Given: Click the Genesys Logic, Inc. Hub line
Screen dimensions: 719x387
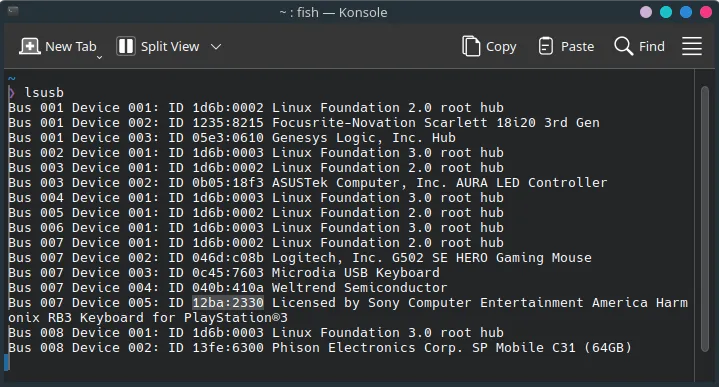Looking at the screenshot, I should point(232,138).
